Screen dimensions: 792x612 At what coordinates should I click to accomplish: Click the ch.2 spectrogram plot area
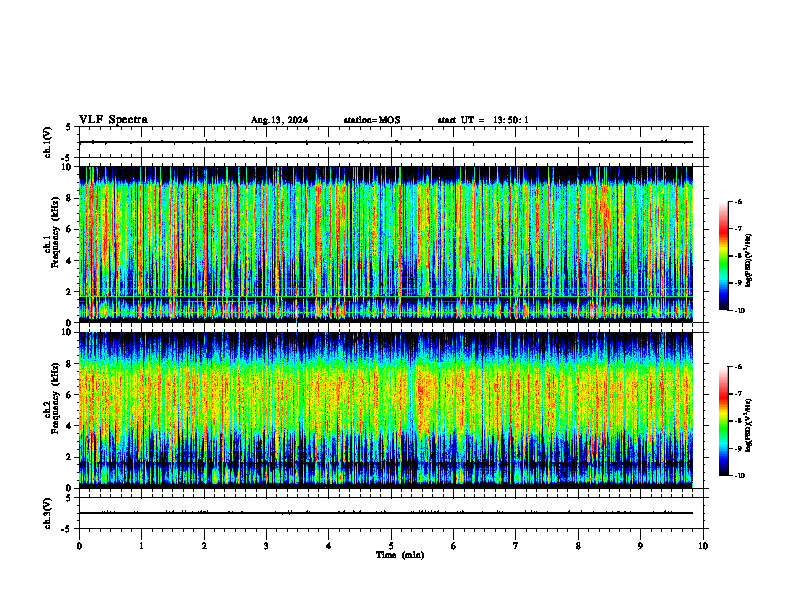(x=386, y=410)
